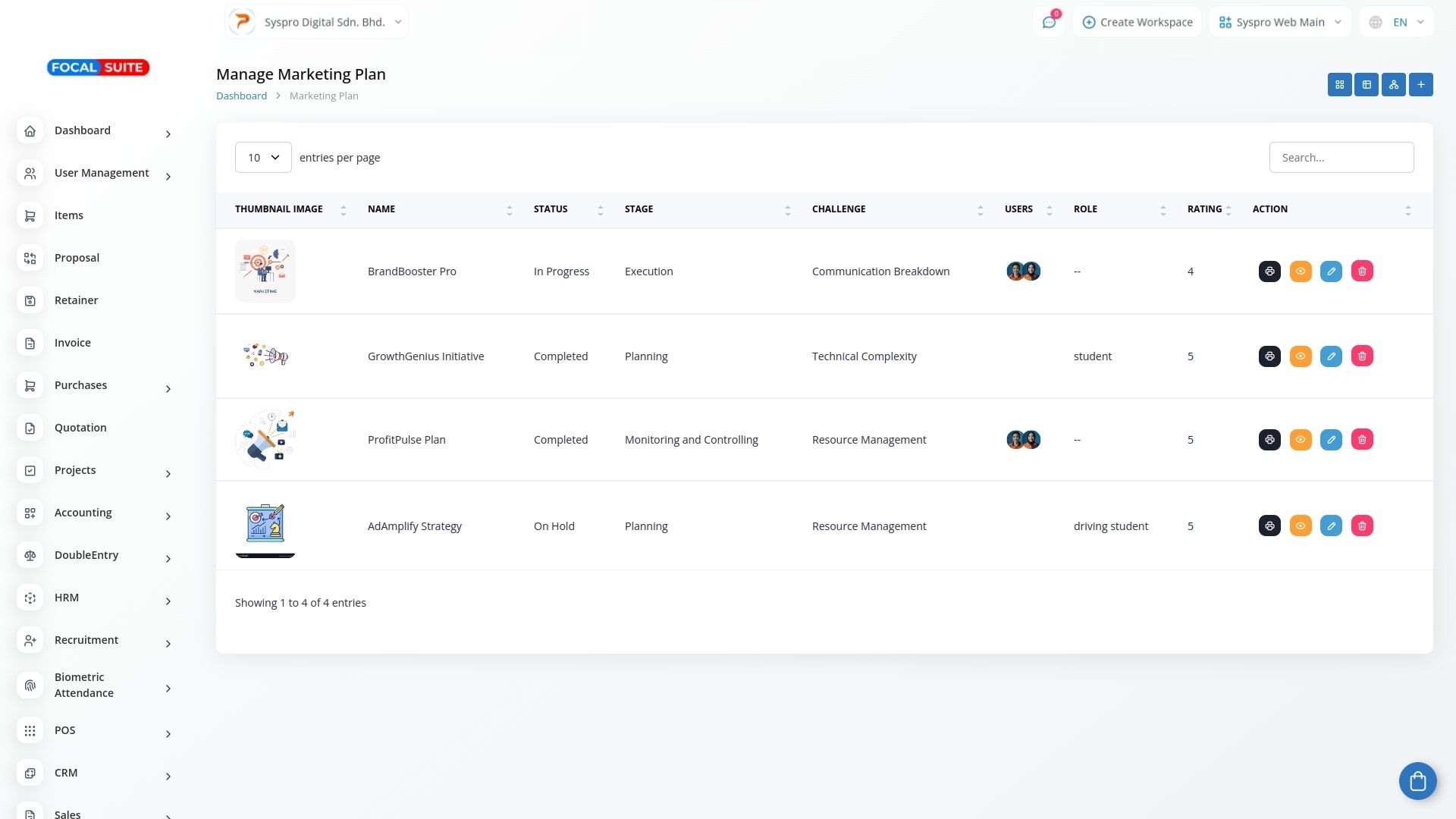The height and width of the screenshot is (819, 1456).
Task: Click the plus button to add plan
Action: pyautogui.click(x=1421, y=85)
